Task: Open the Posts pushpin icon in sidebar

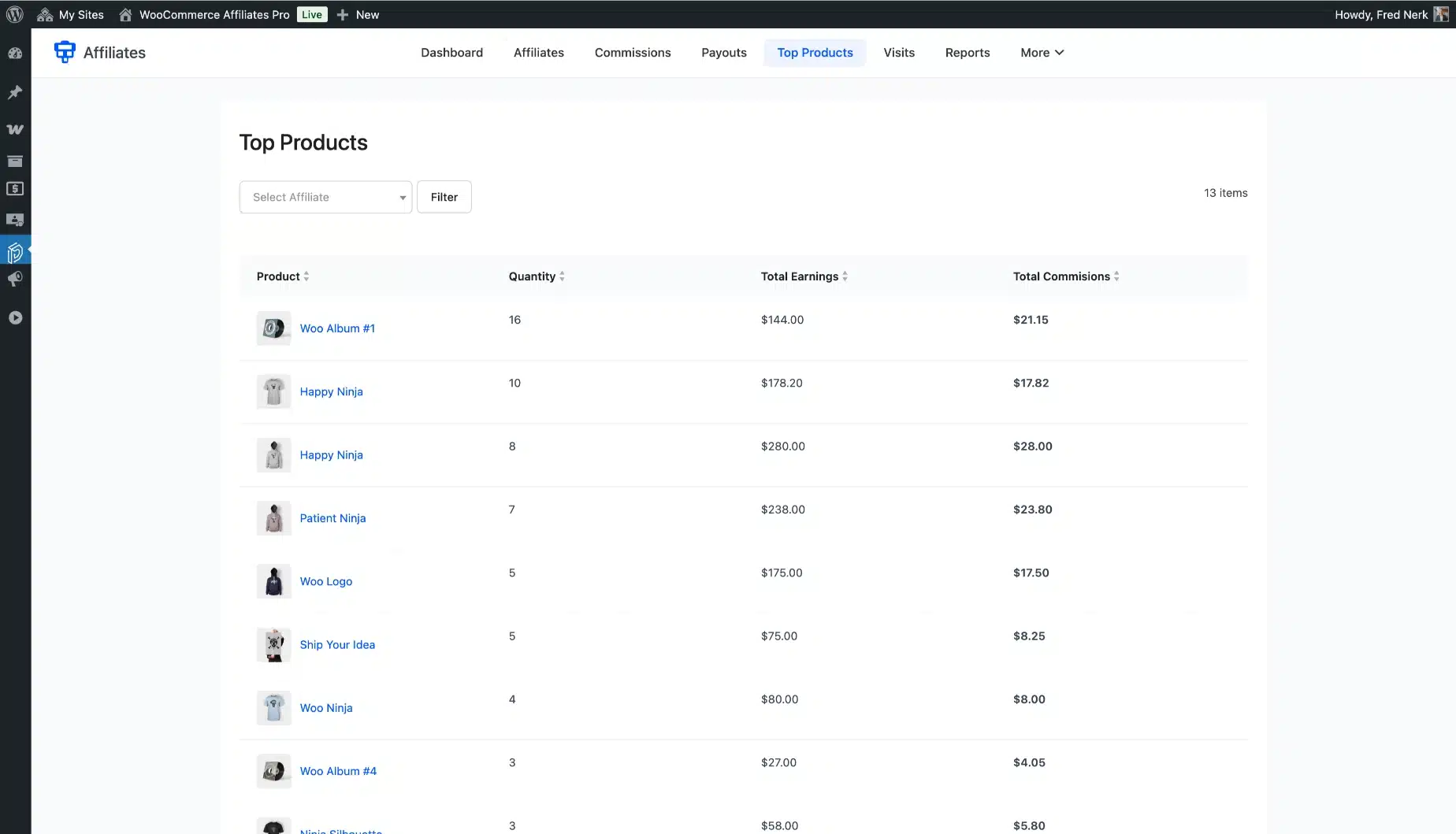Action: (x=15, y=92)
